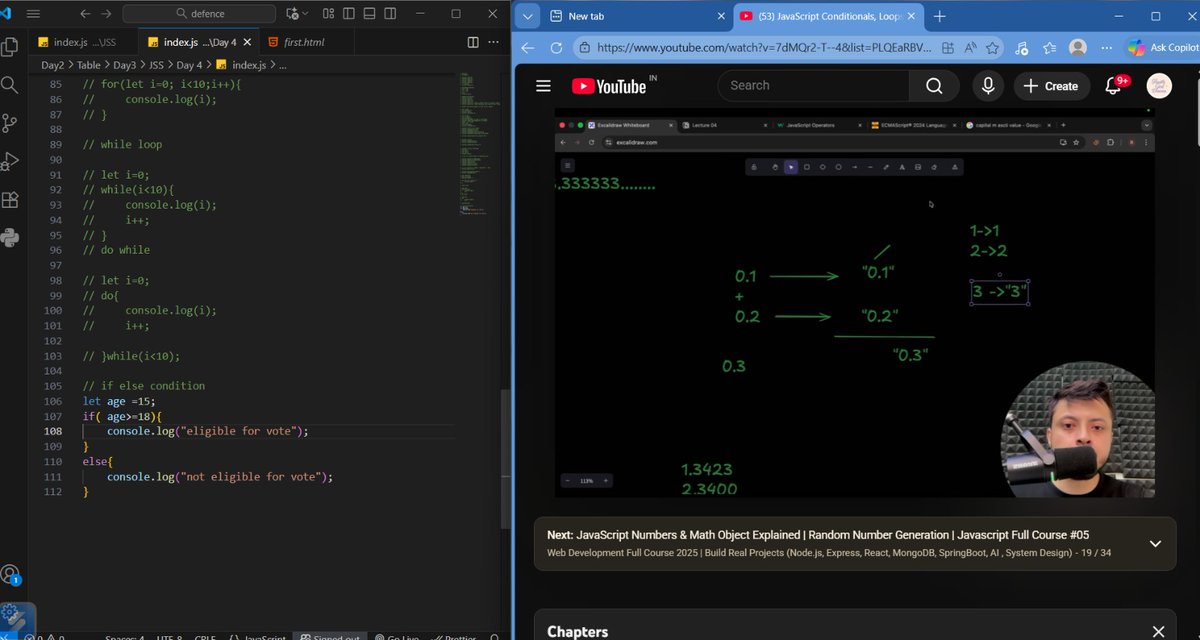Viewport: 1200px width, 640px height.
Task: Search YouTube with voice microphone
Action: [x=988, y=86]
